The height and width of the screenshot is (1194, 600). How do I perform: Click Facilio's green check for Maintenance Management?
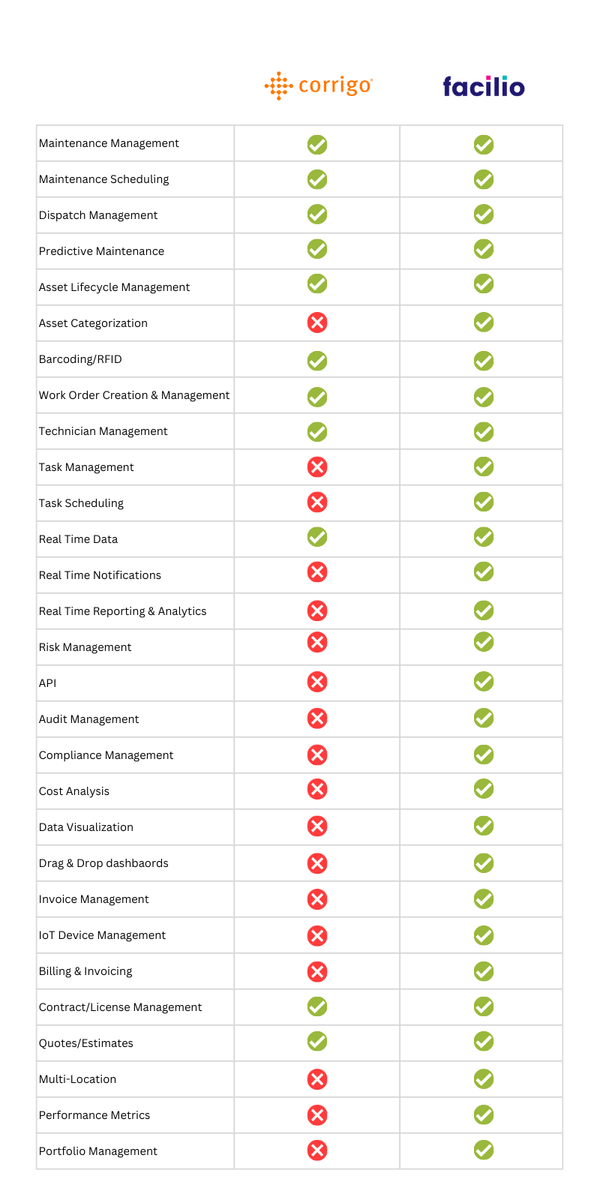coord(483,144)
